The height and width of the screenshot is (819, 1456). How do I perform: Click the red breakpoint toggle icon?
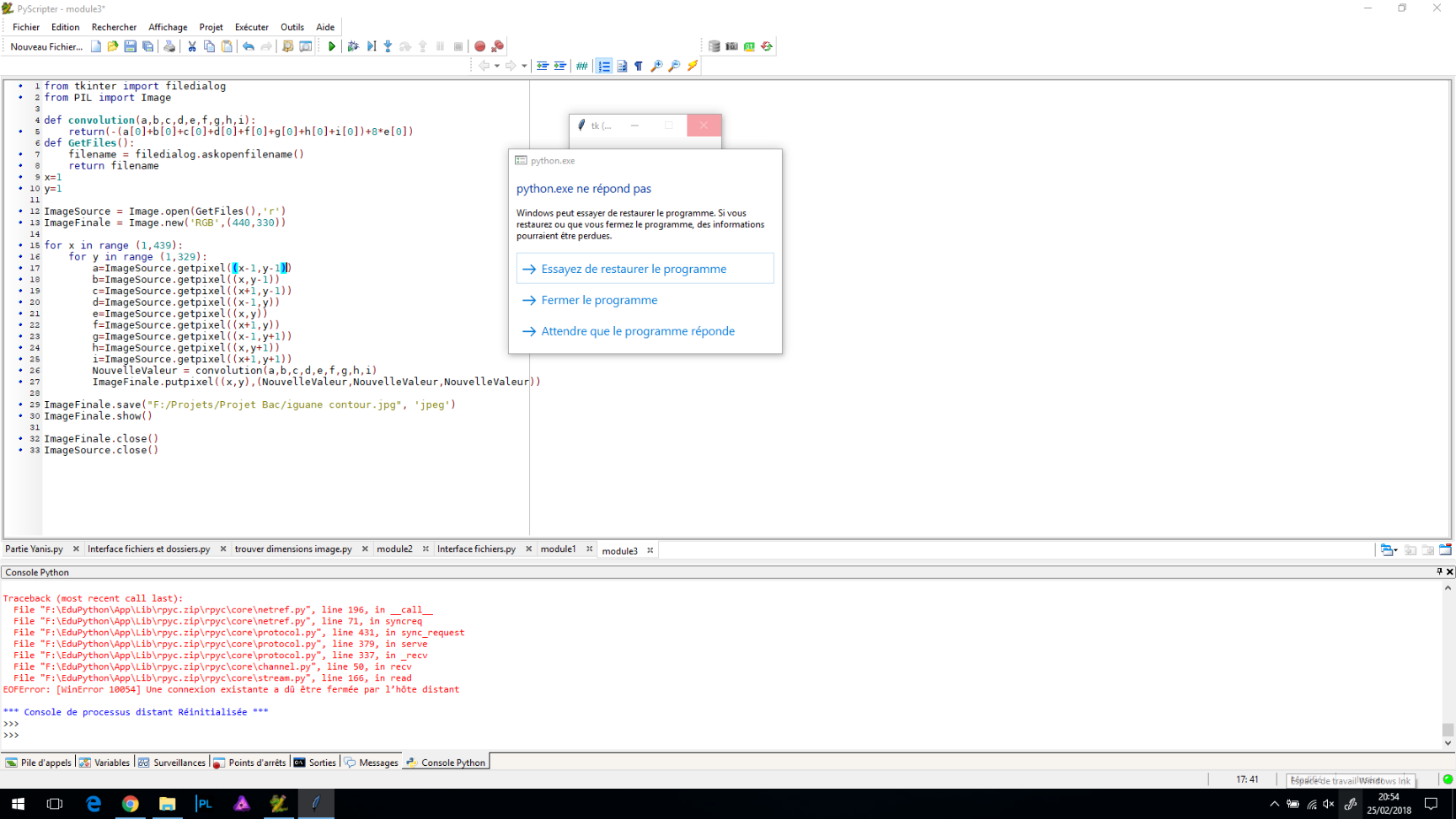pyautogui.click(x=479, y=46)
